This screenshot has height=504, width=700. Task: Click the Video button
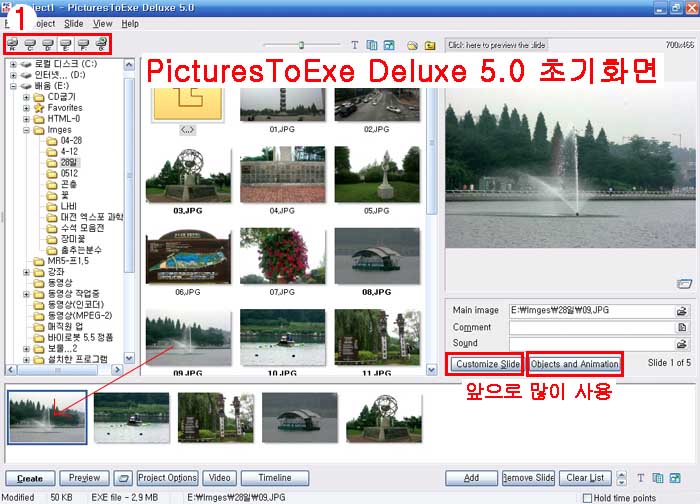(220, 478)
